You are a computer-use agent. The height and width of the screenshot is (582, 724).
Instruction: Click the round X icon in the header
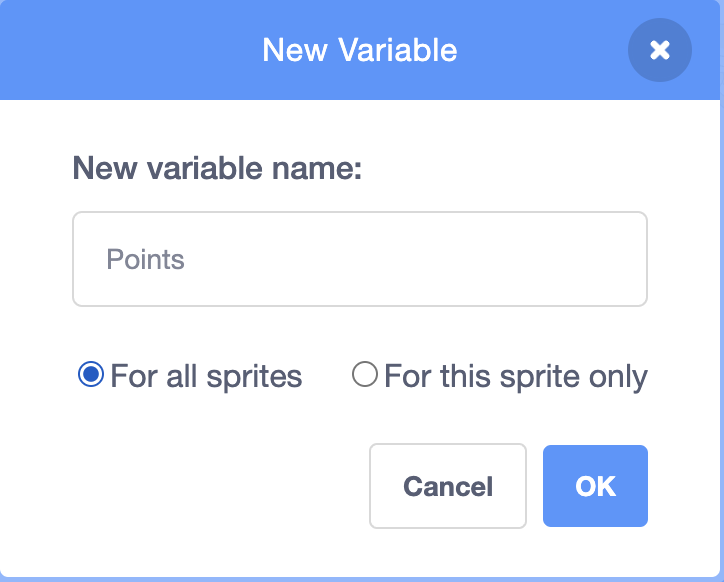pos(659,50)
